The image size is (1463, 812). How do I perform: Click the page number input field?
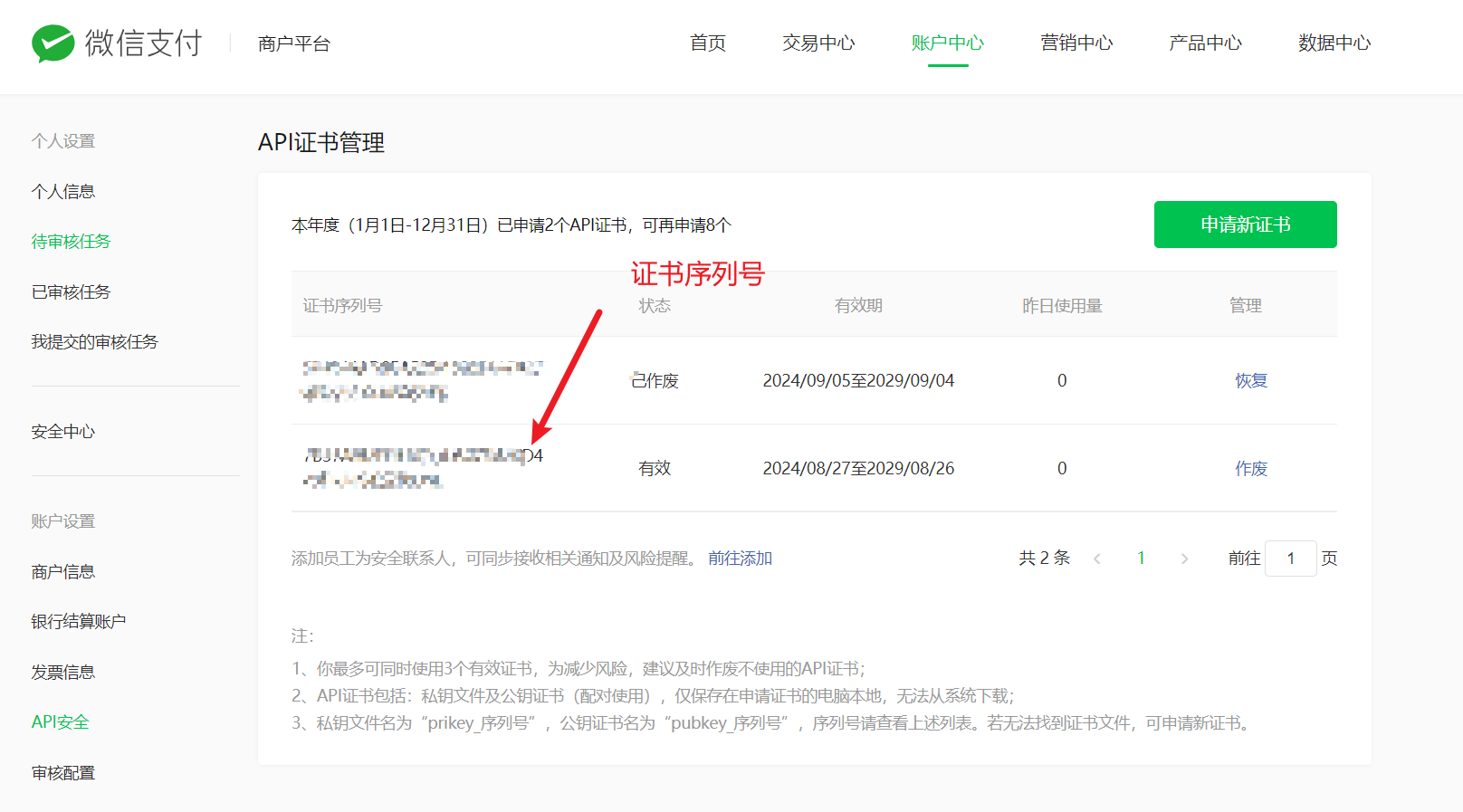pyautogui.click(x=1290, y=559)
